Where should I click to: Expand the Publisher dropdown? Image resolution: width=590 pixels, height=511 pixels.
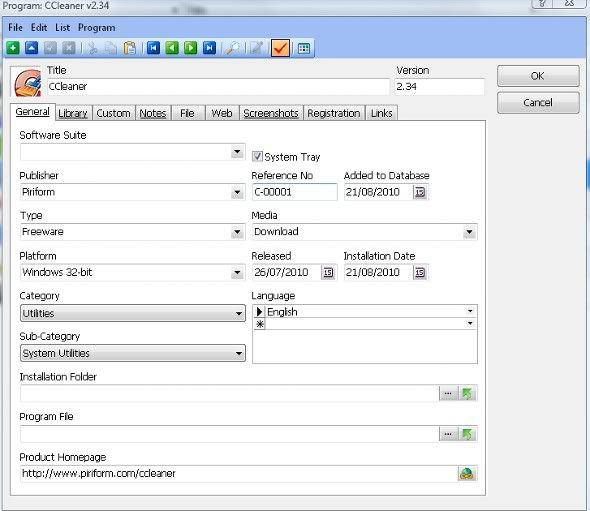coord(237,192)
